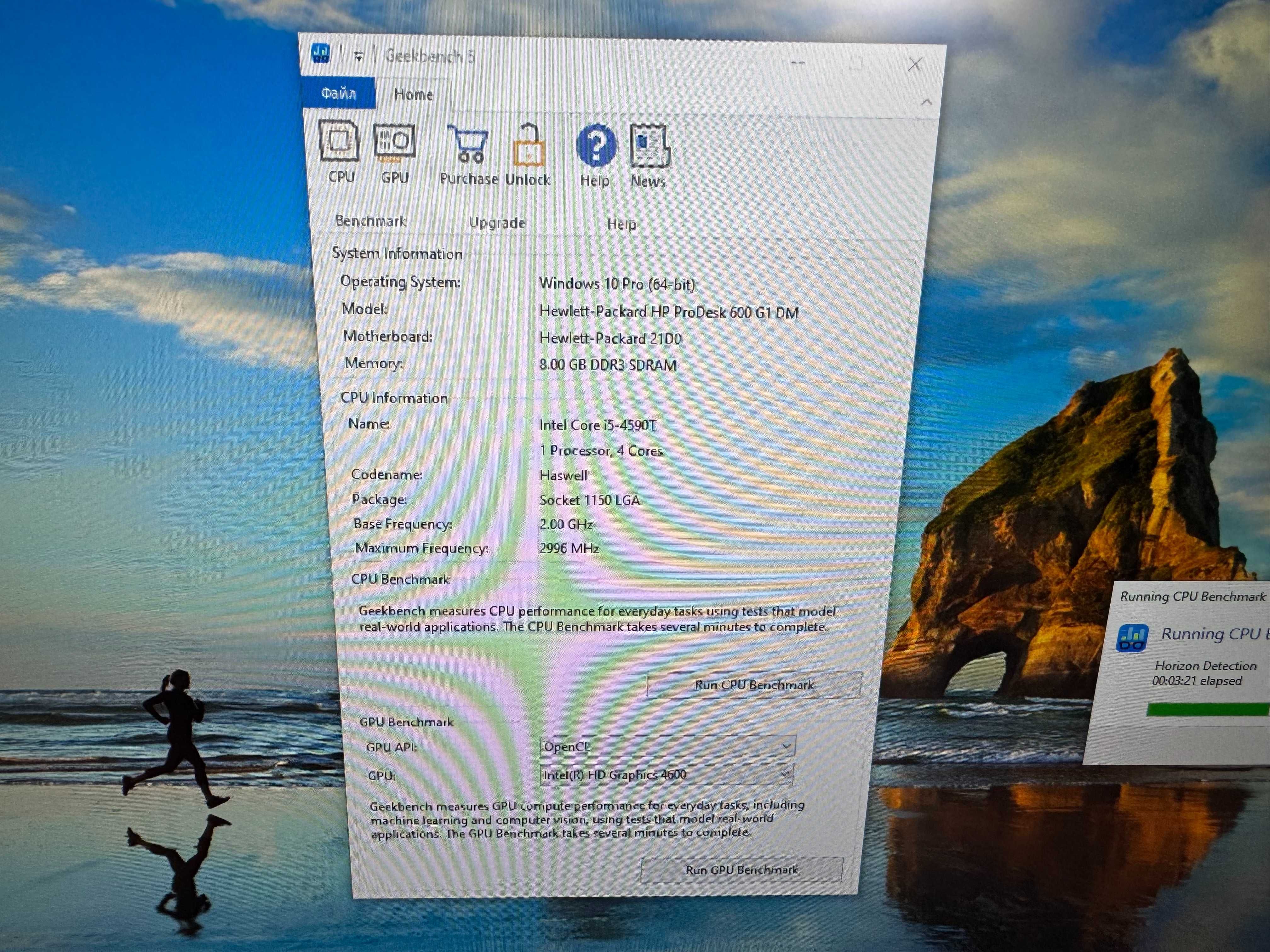Image resolution: width=1270 pixels, height=952 pixels.
Task: Minimize the Geekbench 6 window
Action: [798, 62]
